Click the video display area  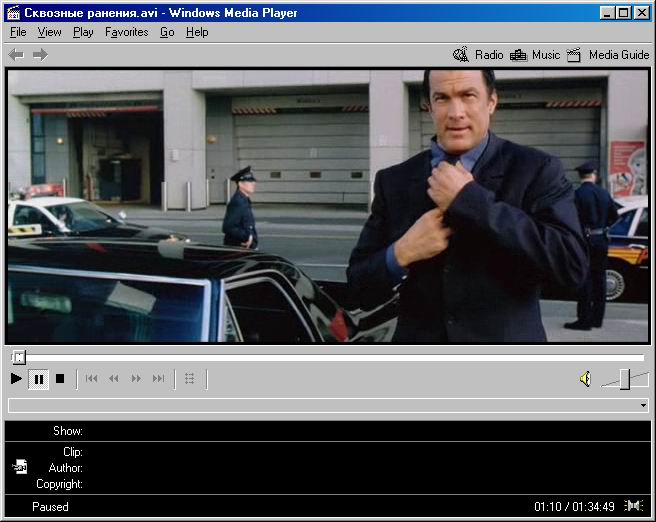pyautogui.click(x=328, y=206)
